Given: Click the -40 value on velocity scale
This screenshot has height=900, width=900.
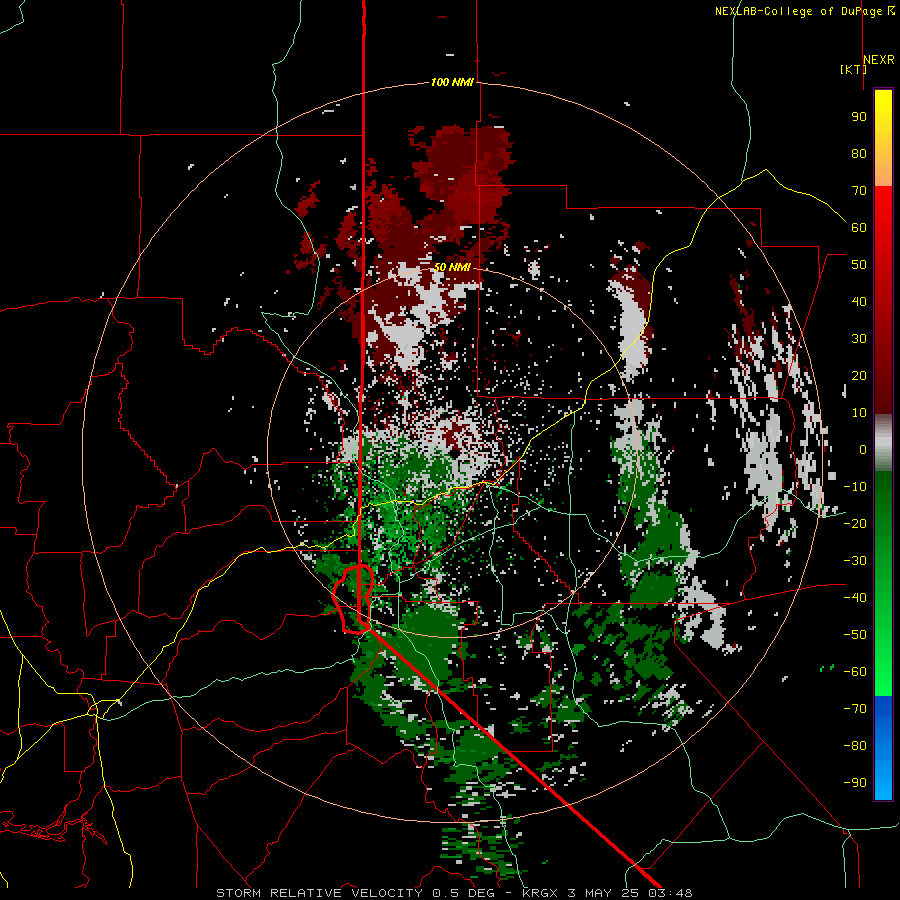Looking at the screenshot, I should 855,598.
